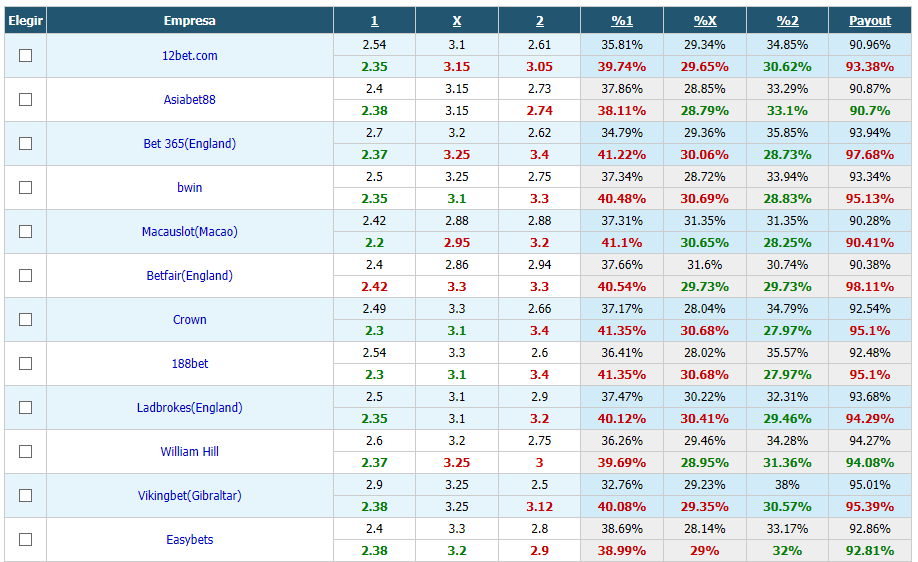
Task: Click William Hill current away odds 3
Action: click(x=540, y=463)
